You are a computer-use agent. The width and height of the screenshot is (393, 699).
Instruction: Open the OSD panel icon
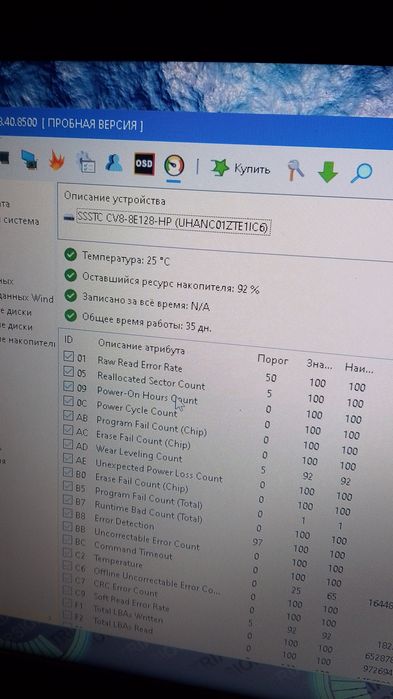(x=144, y=164)
